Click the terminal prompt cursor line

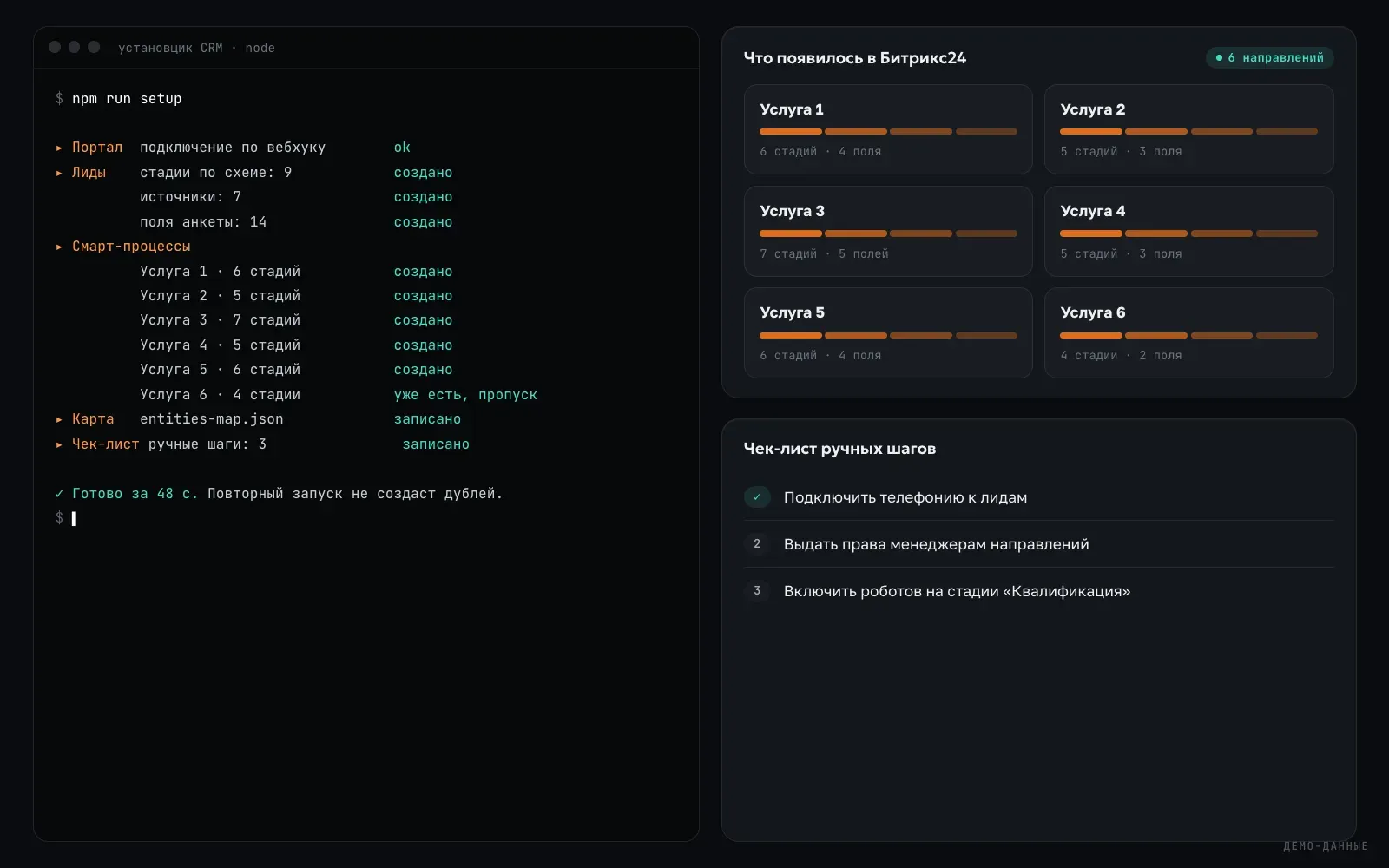74,519
